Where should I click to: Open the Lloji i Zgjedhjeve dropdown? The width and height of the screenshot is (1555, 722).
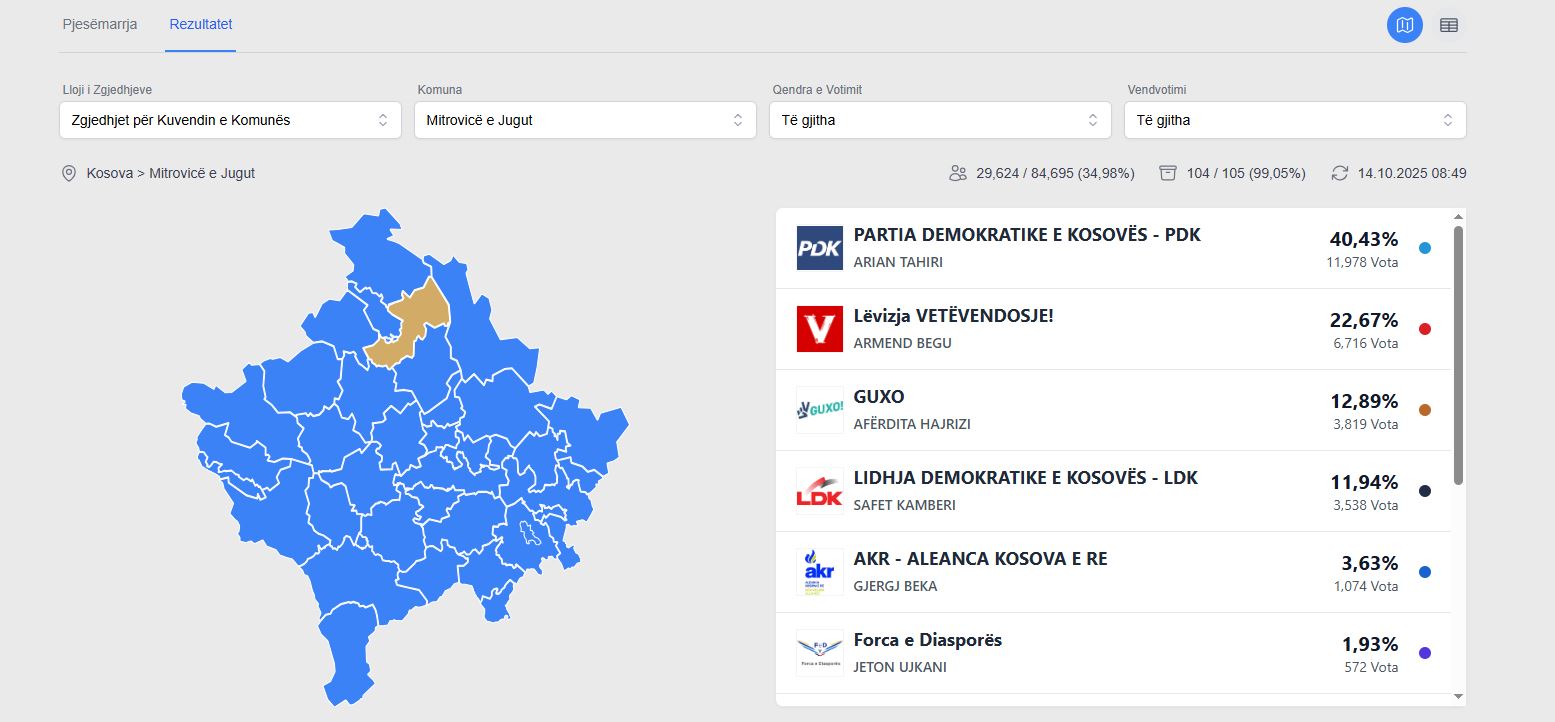(x=230, y=120)
